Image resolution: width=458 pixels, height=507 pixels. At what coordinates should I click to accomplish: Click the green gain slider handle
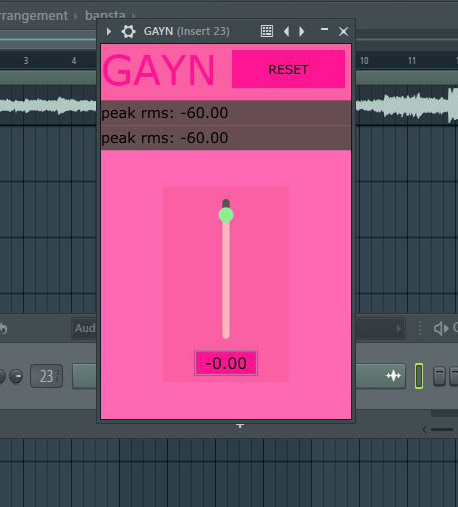coord(226,215)
